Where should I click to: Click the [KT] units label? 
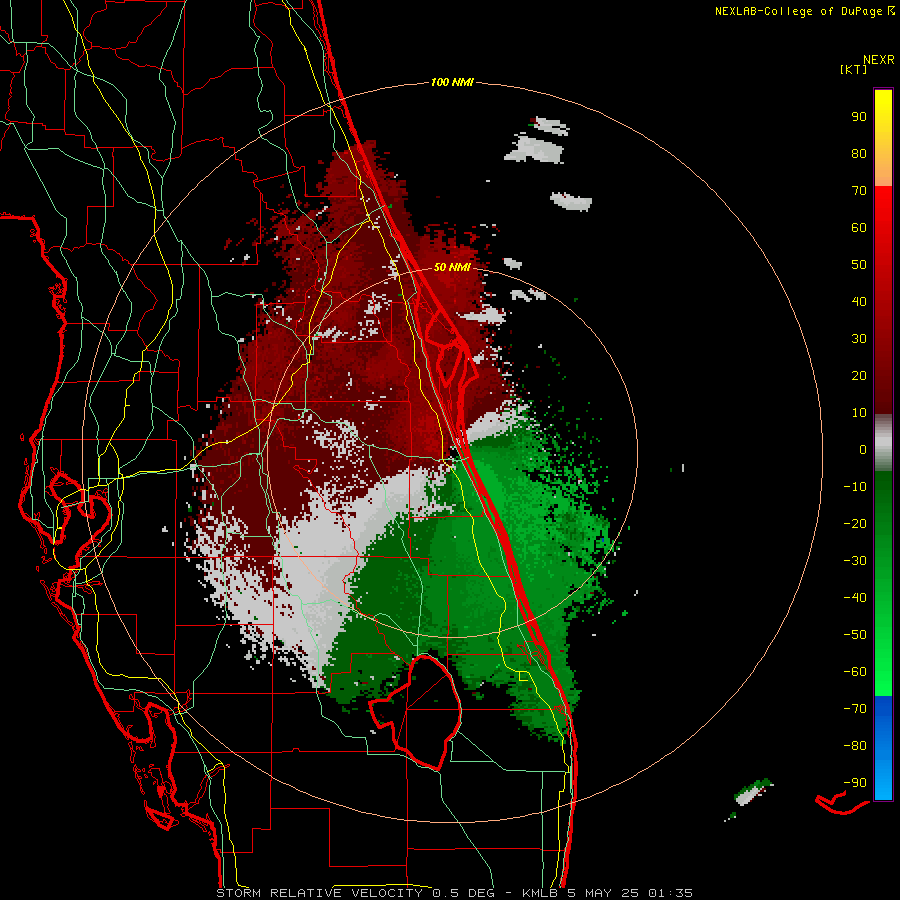click(x=853, y=69)
